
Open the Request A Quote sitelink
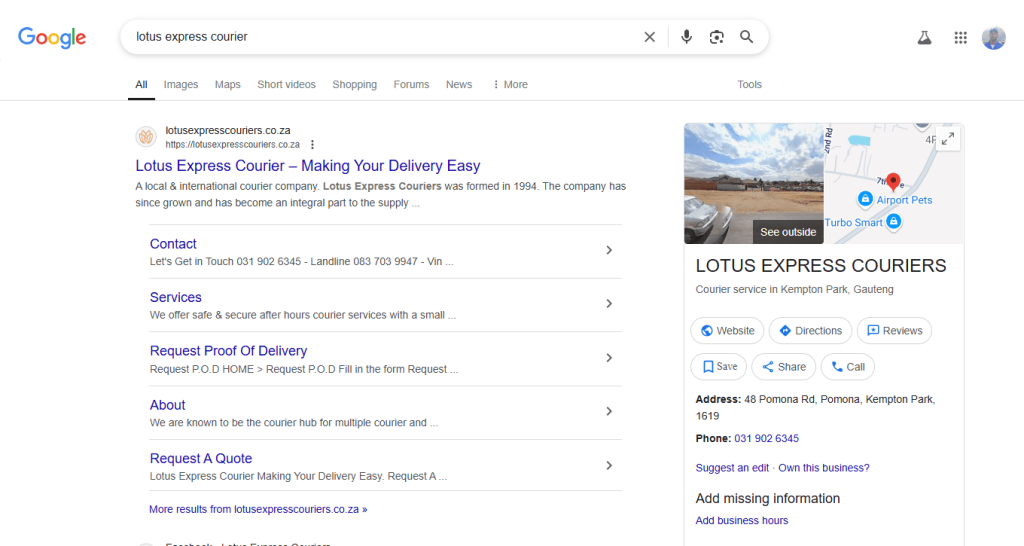[200, 458]
